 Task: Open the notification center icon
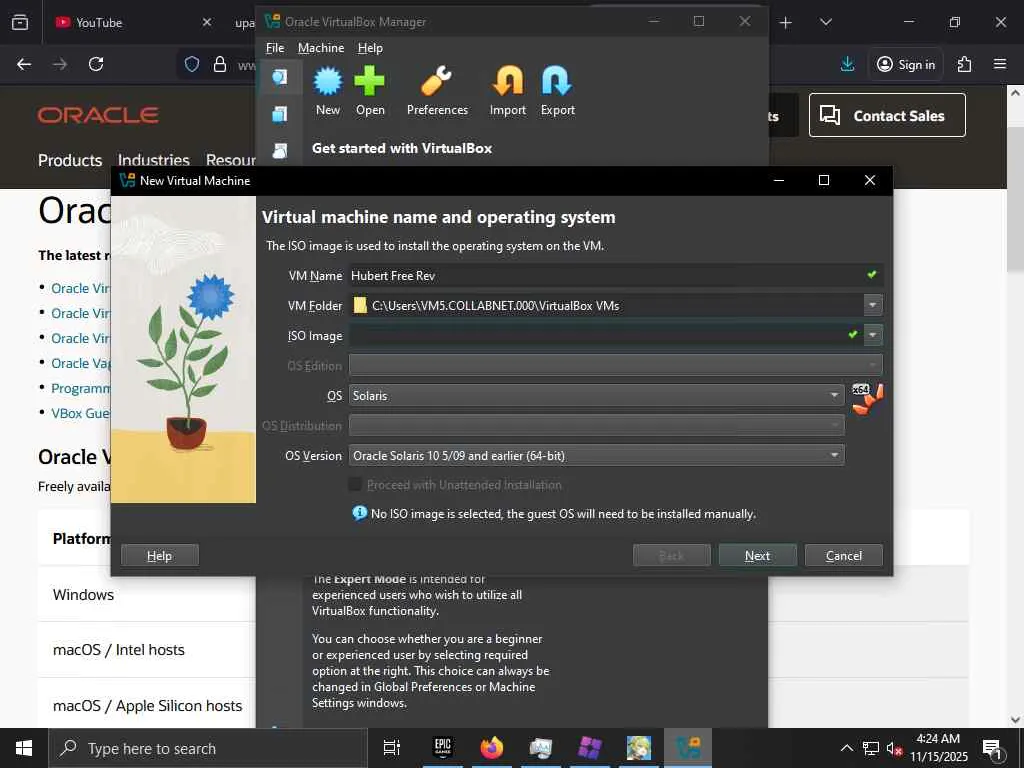pyautogui.click(x=992, y=748)
